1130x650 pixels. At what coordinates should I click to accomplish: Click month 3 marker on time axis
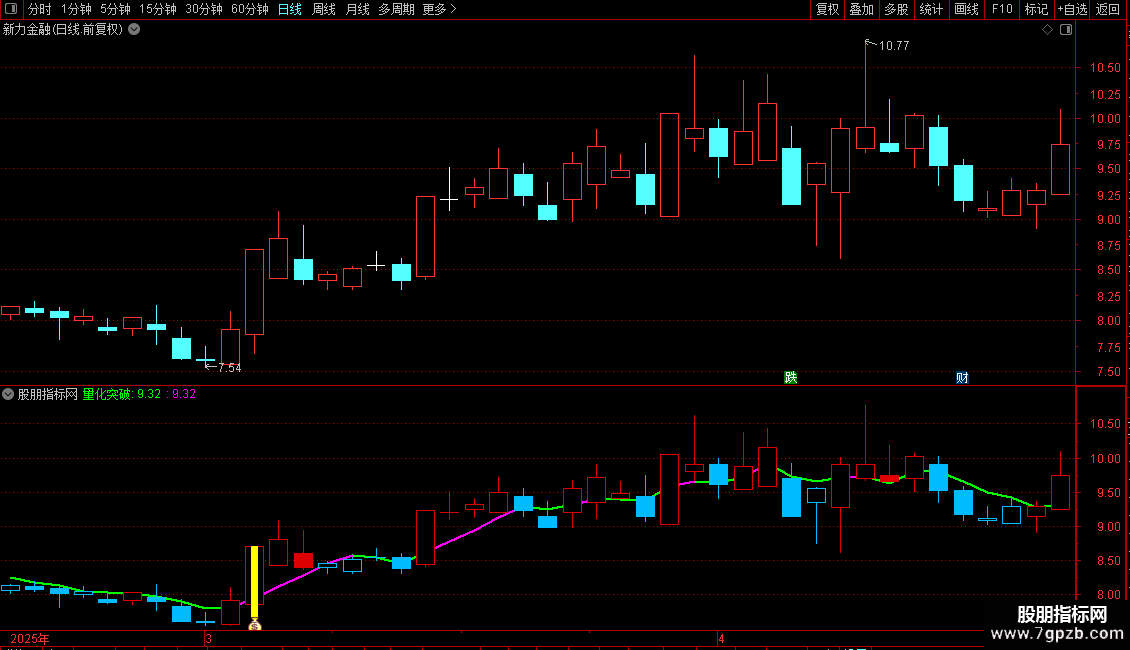click(x=208, y=639)
